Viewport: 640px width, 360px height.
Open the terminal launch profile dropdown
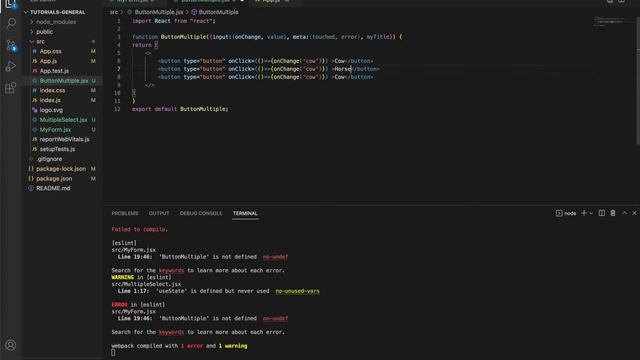pos(591,213)
